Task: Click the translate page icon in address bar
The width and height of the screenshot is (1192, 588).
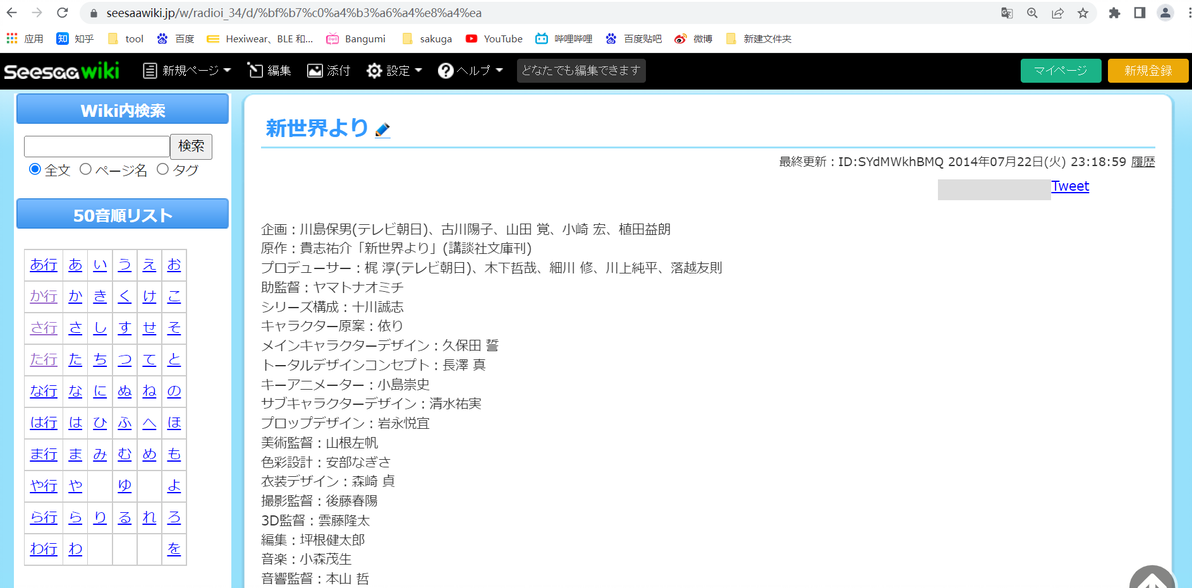Action: click(x=1007, y=13)
